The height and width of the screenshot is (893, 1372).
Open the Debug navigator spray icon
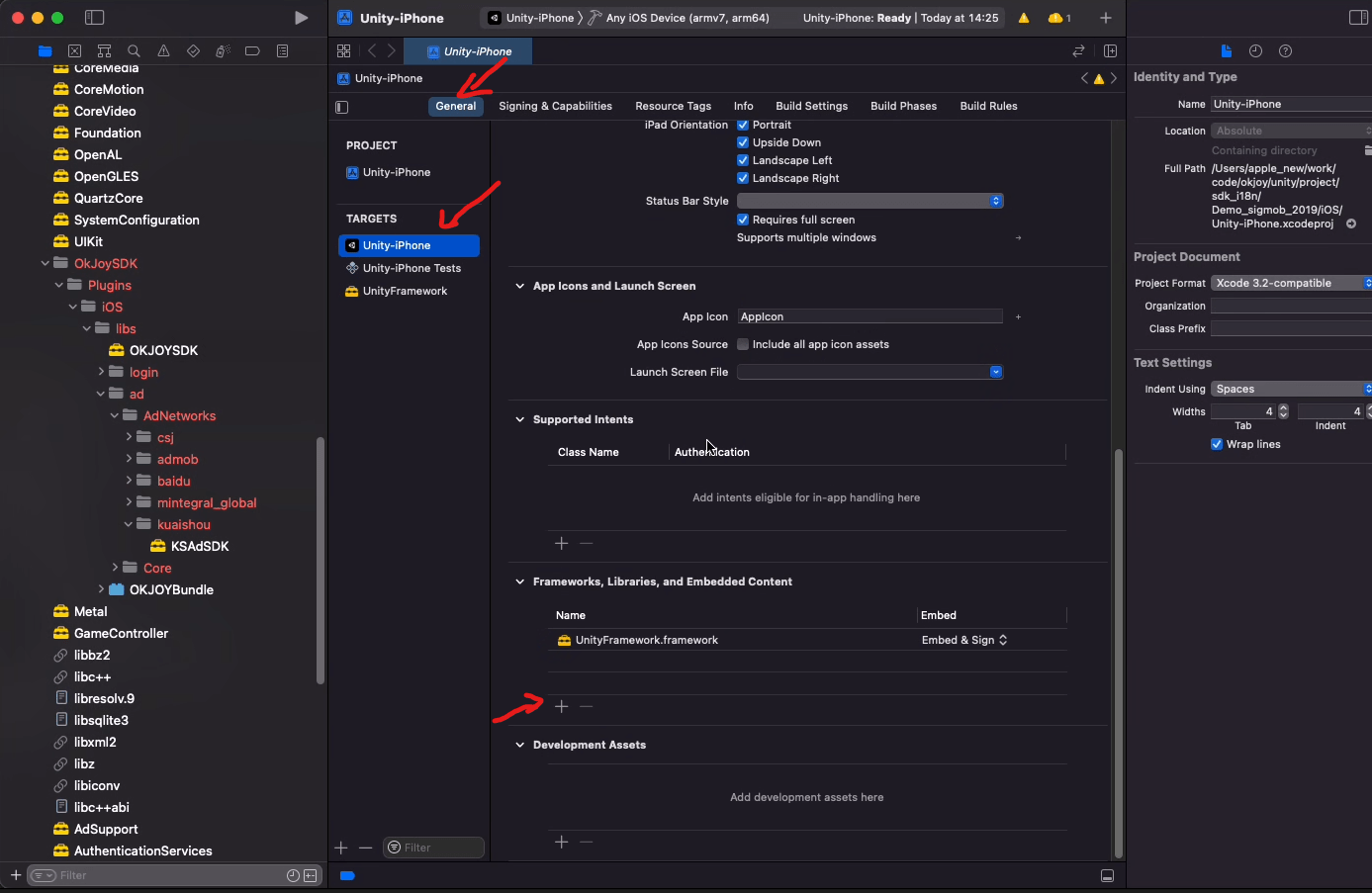point(223,51)
